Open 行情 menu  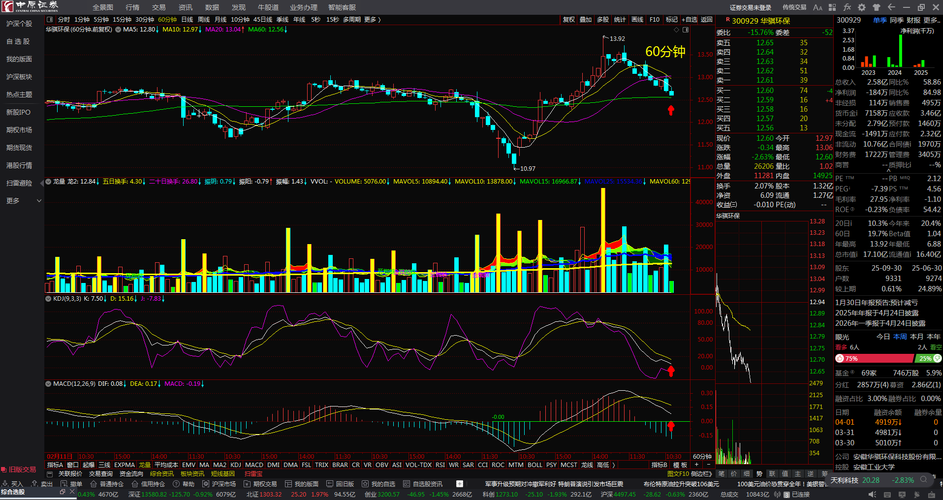[132, 7]
